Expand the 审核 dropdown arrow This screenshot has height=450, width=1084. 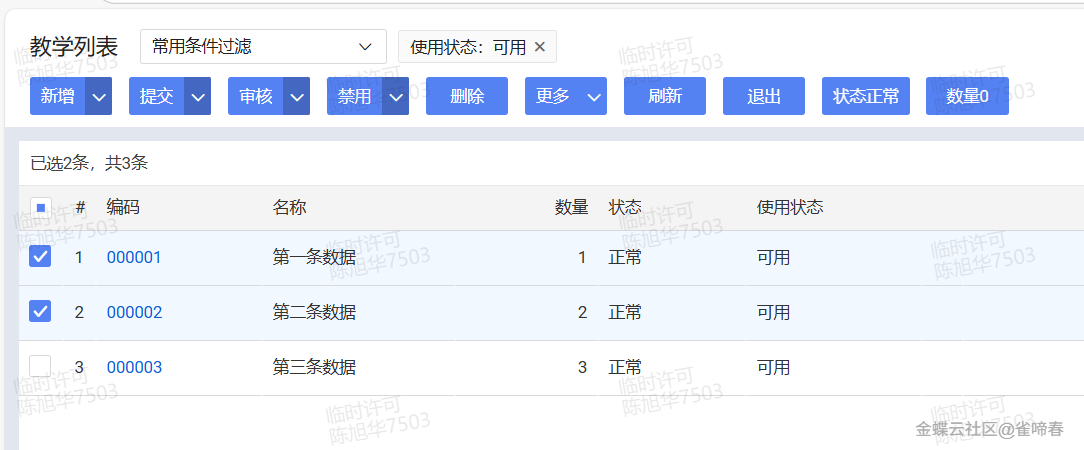tap(297, 96)
